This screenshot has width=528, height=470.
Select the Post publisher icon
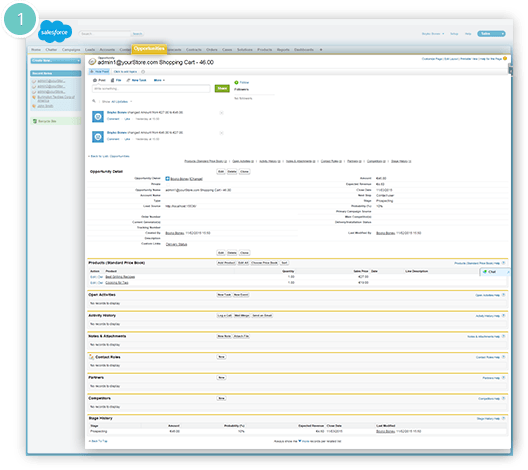click(x=95, y=80)
